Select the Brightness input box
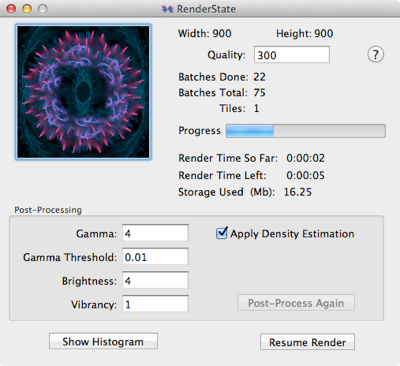 pos(155,280)
